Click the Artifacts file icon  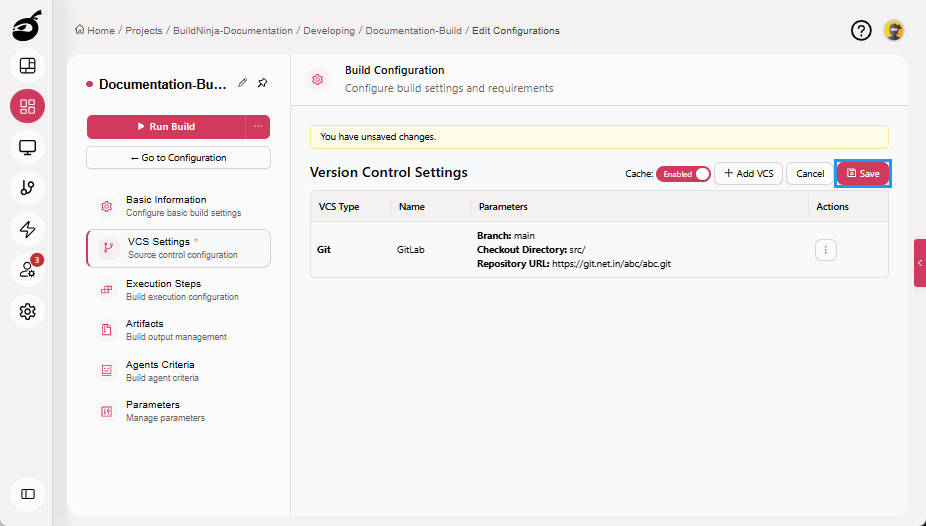click(x=106, y=330)
